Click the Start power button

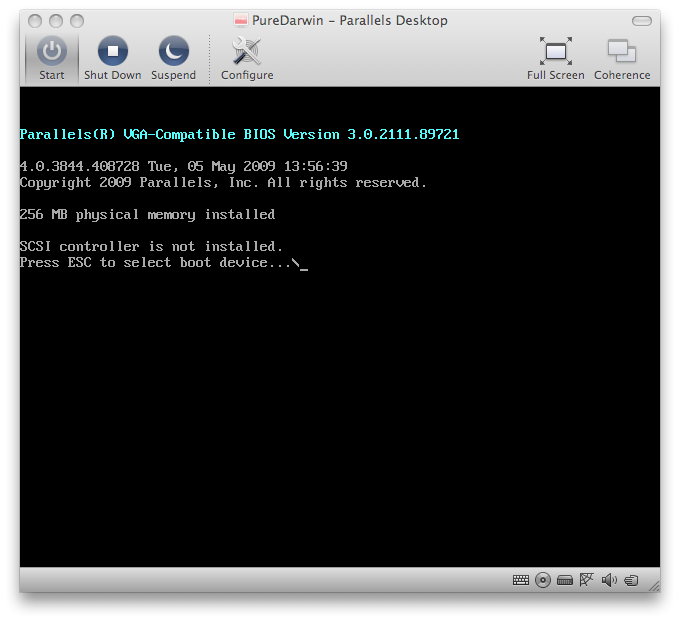[x=52, y=58]
